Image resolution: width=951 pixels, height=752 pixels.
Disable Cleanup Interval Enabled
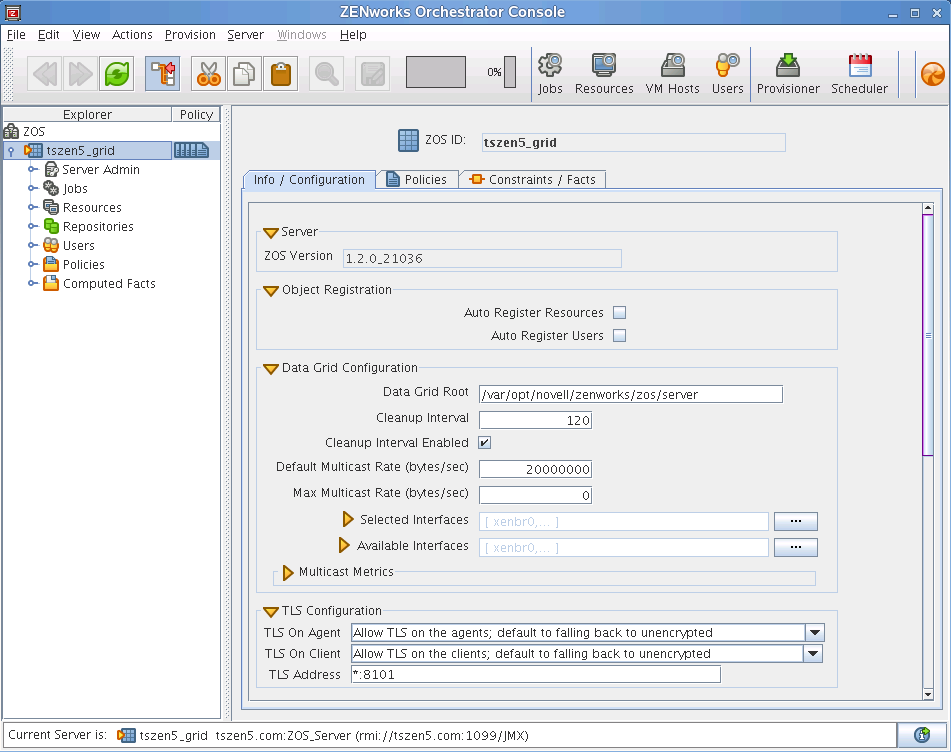click(484, 442)
